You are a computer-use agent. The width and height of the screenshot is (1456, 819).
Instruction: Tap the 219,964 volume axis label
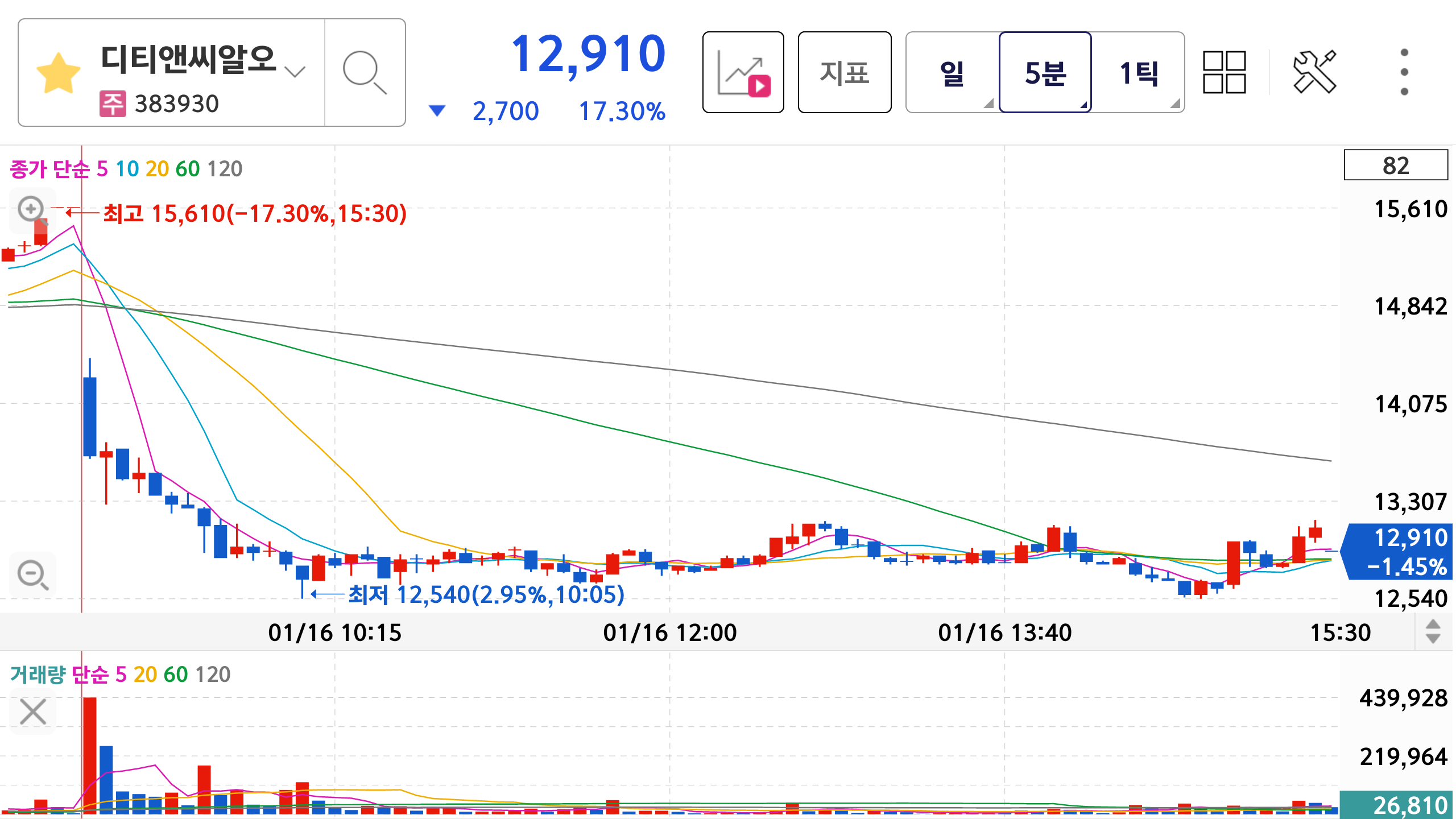[1404, 757]
